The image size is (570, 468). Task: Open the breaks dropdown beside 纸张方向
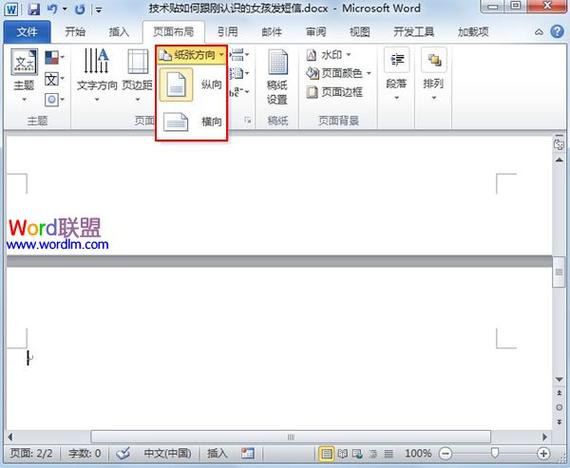pos(240,55)
